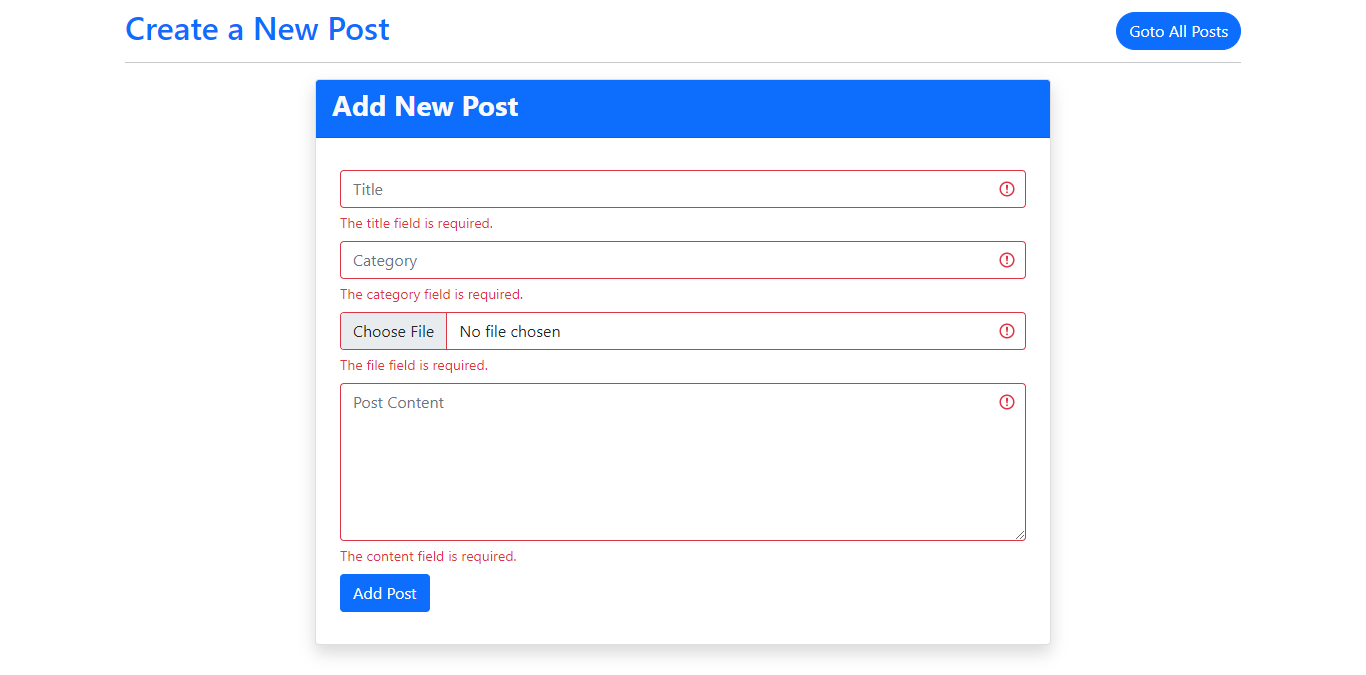Viewport: 1366px width, 675px height.
Task: Click the horizontal divider under the heading
Action: point(683,62)
